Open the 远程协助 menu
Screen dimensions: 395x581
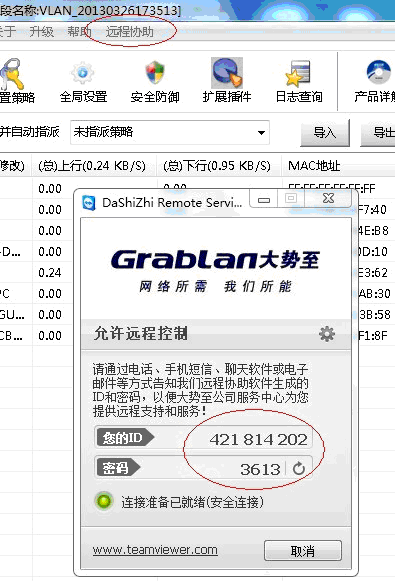click(129, 32)
